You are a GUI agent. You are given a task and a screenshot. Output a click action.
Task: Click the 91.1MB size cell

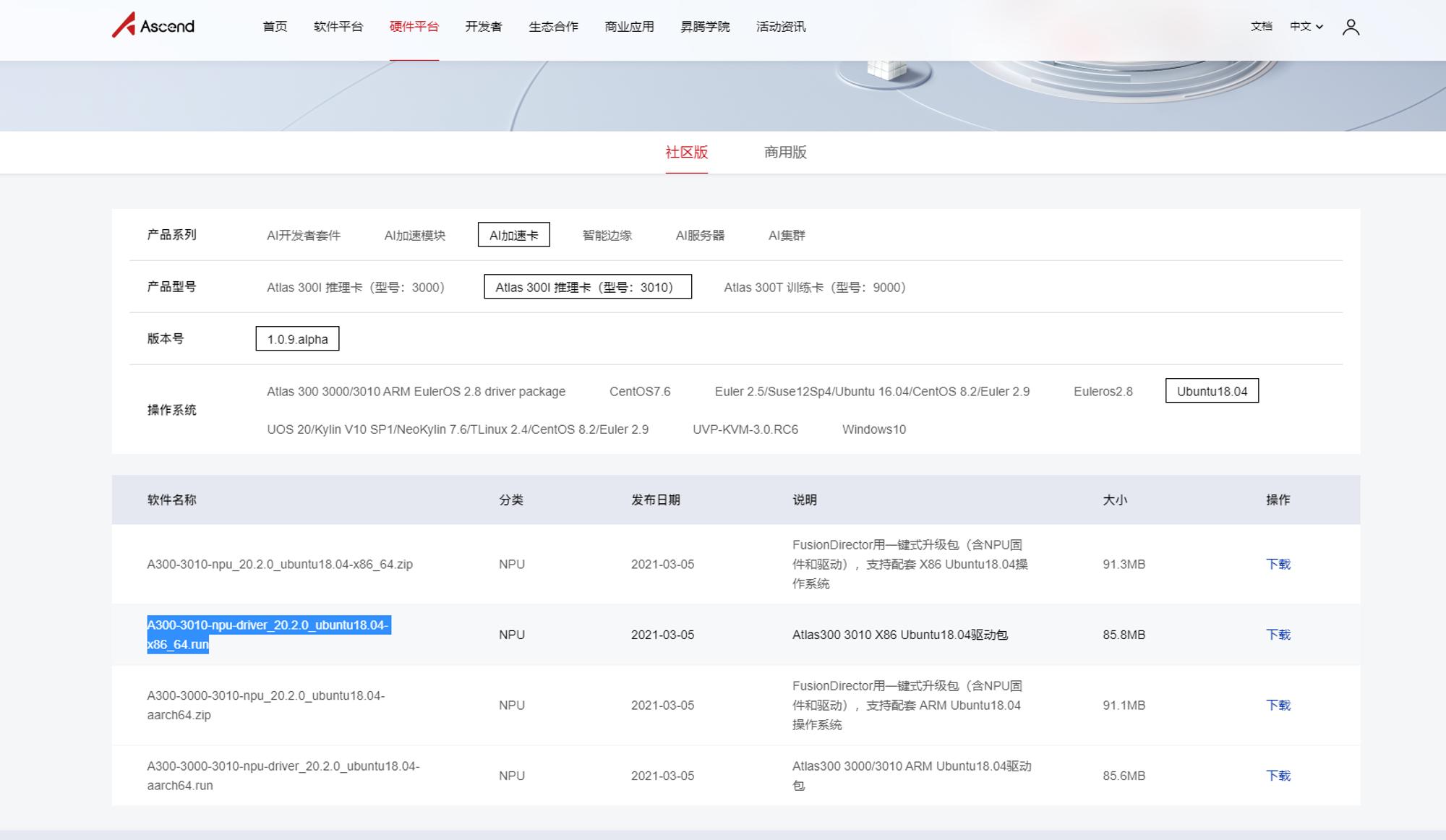(1124, 705)
